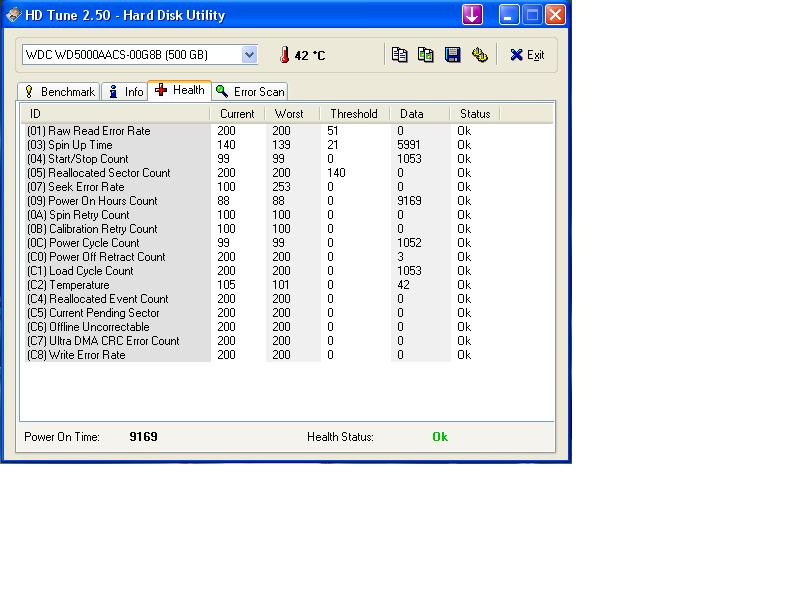Click the thermometer temperature icon
The width and height of the screenshot is (800, 600).
pyautogui.click(x=285, y=55)
